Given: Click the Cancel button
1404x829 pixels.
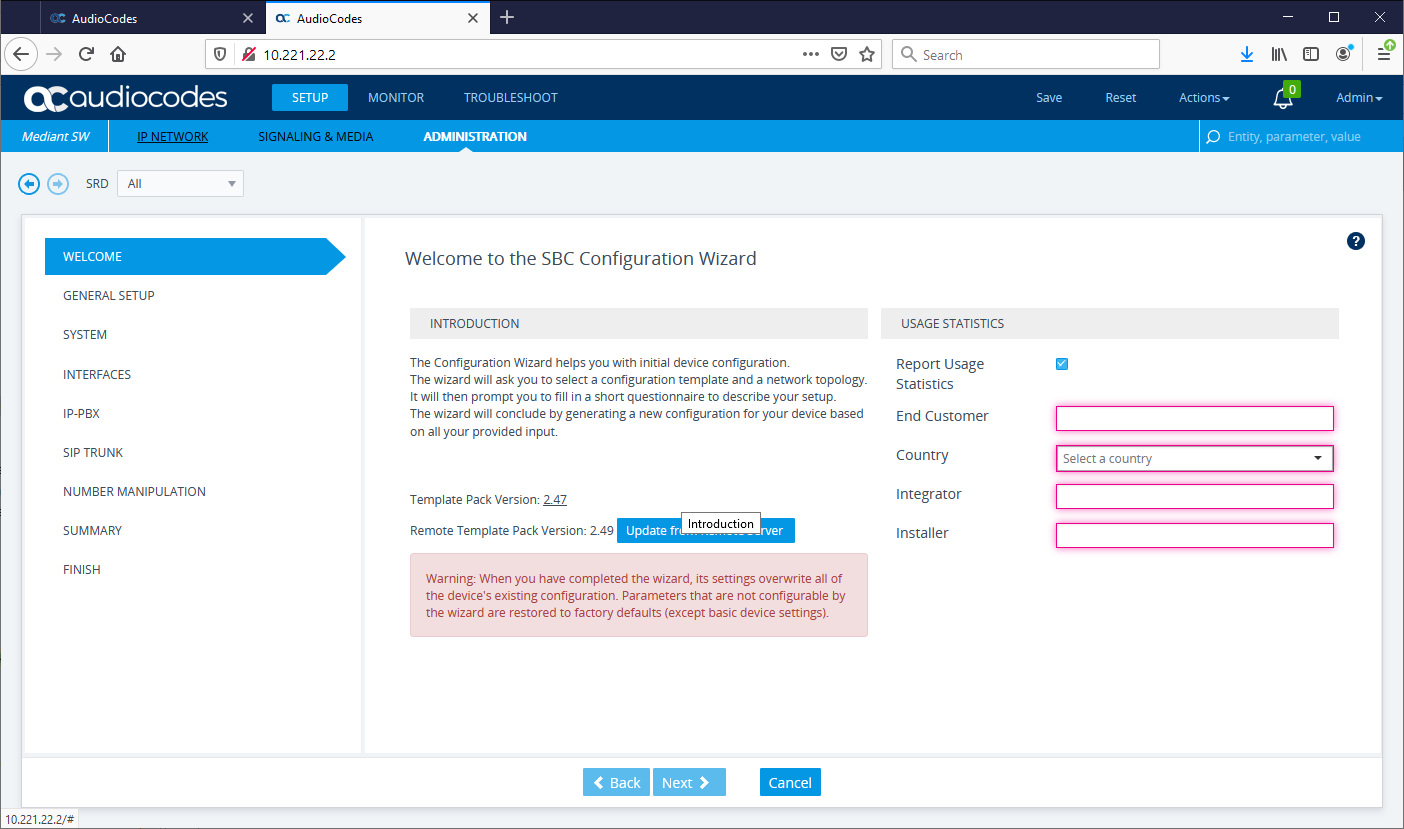Looking at the screenshot, I should pyautogui.click(x=790, y=782).
